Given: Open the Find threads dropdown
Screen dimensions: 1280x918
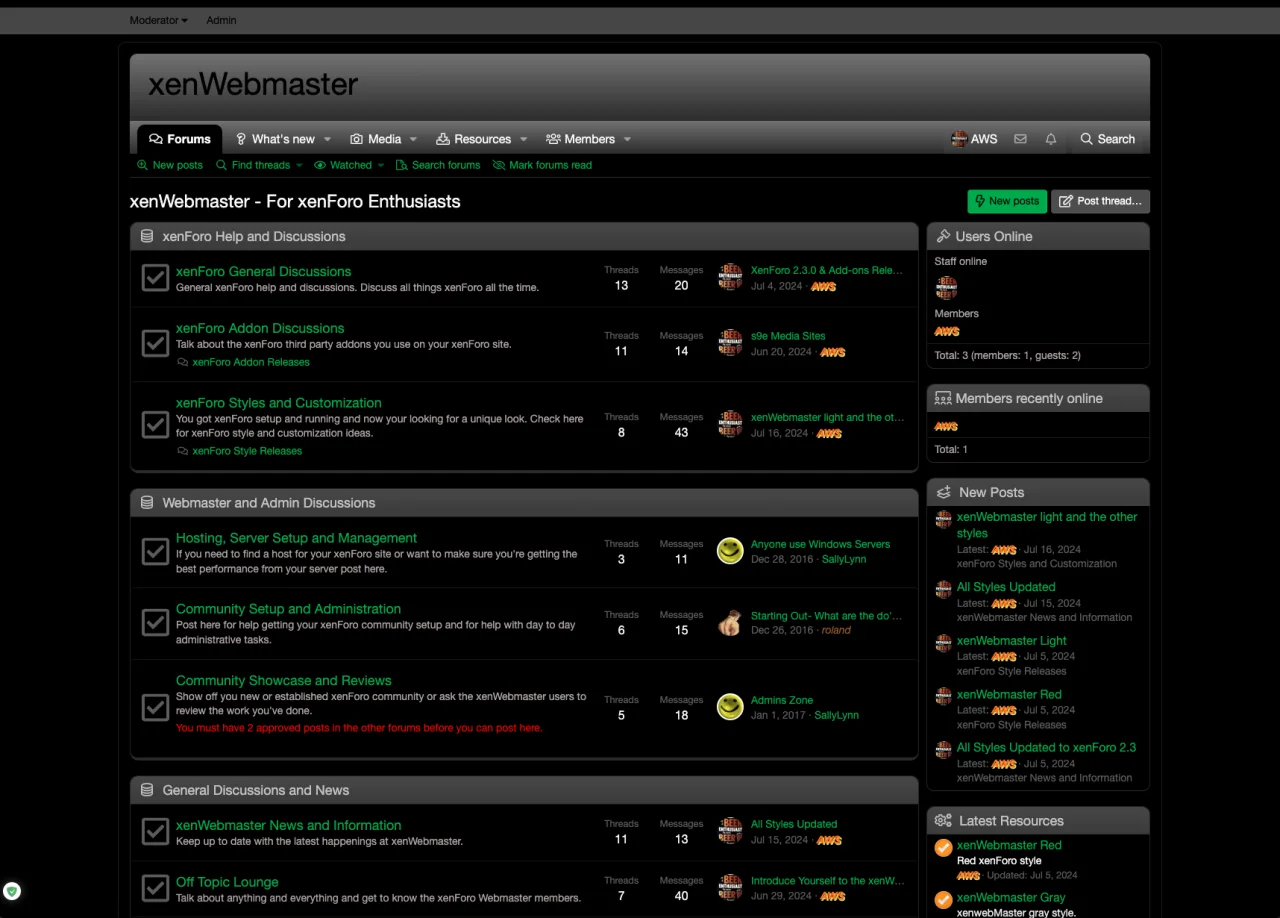Looking at the screenshot, I should pos(258,165).
